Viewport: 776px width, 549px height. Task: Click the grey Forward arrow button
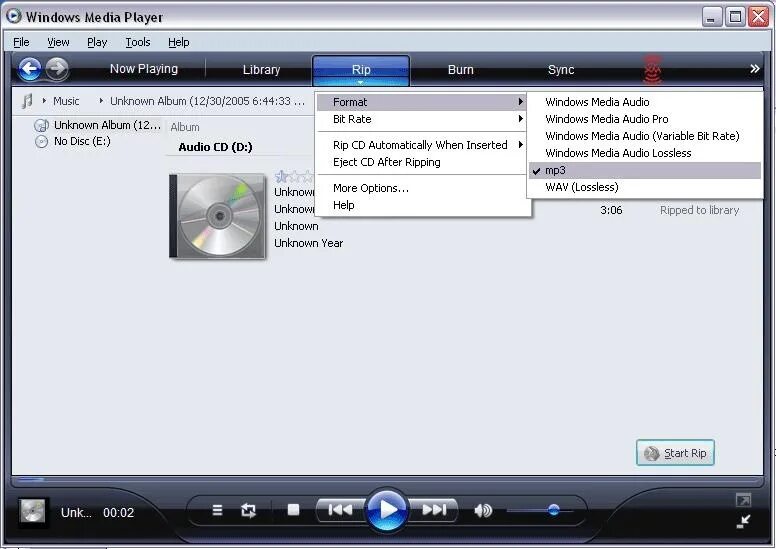(x=57, y=69)
